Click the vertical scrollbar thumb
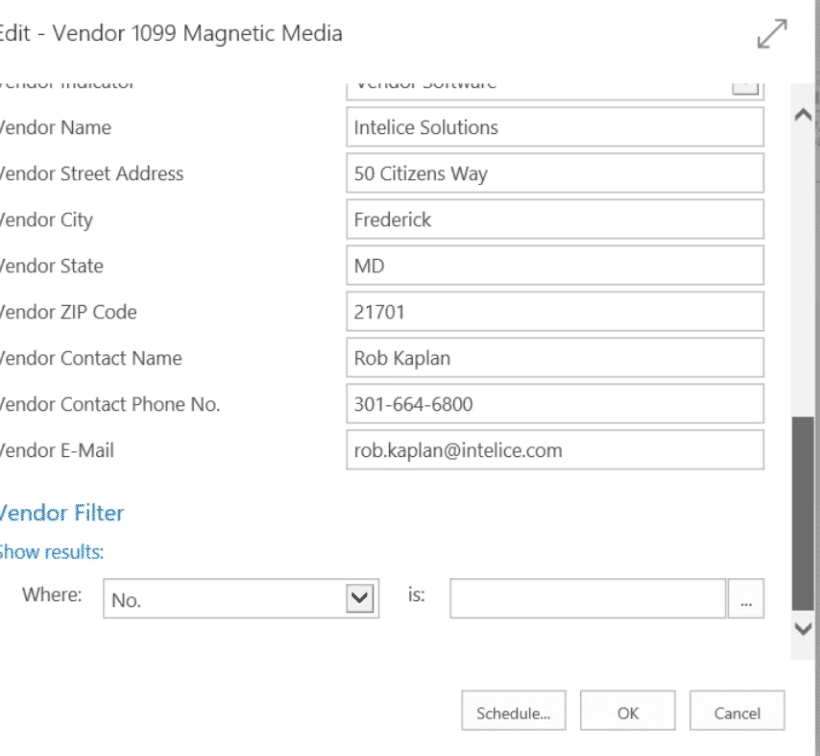The image size is (820, 756). point(803,513)
